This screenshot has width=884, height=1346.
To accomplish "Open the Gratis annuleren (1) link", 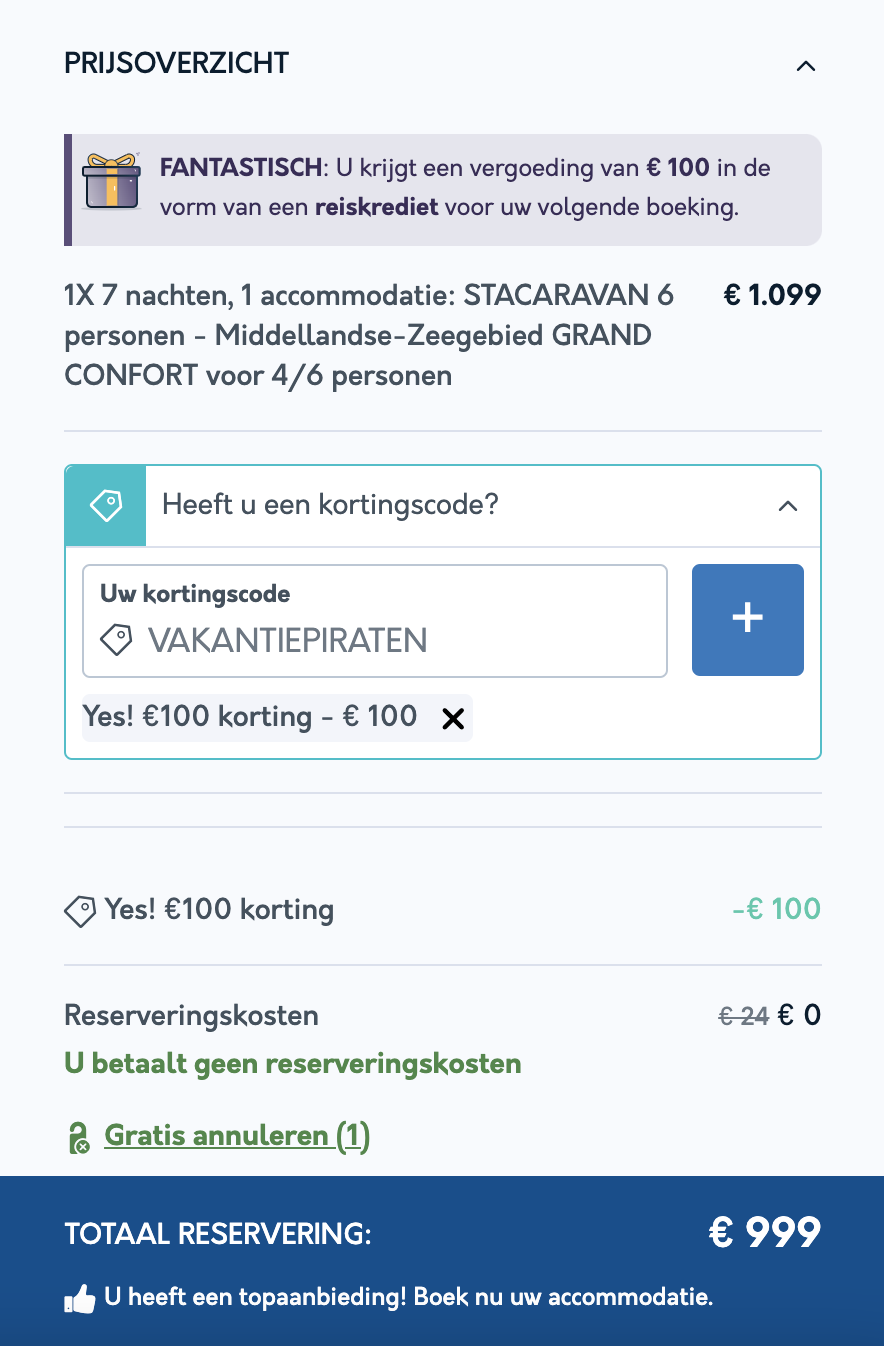I will click(x=237, y=1136).
